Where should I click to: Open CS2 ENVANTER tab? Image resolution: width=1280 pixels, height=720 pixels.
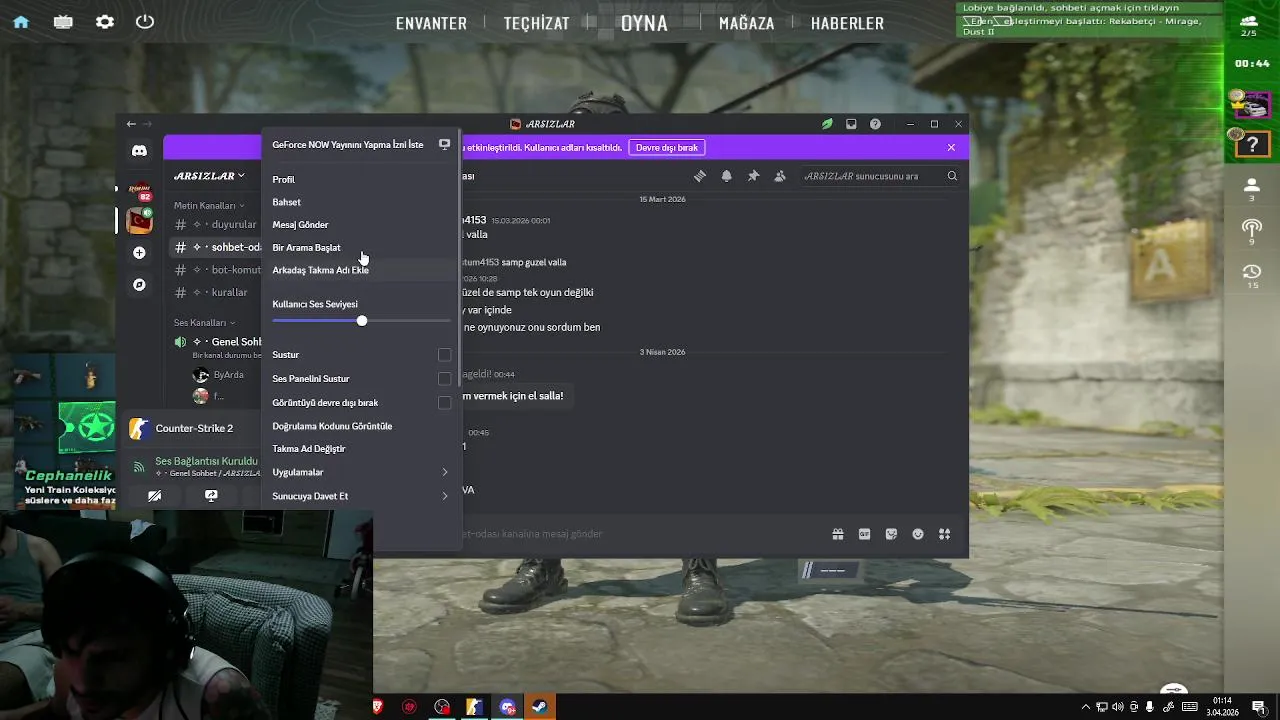(x=431, y=23)
